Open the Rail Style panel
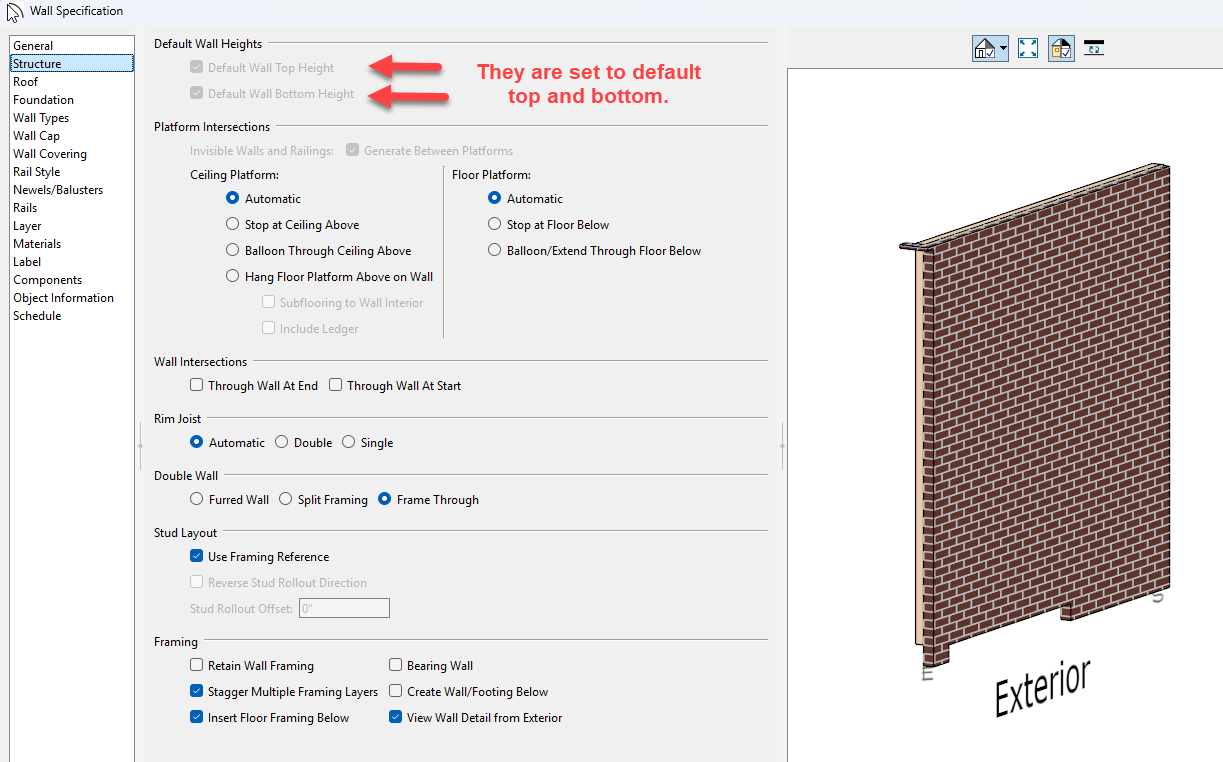The height and width of the screenshot is (762, 1223). click(37, 172)
